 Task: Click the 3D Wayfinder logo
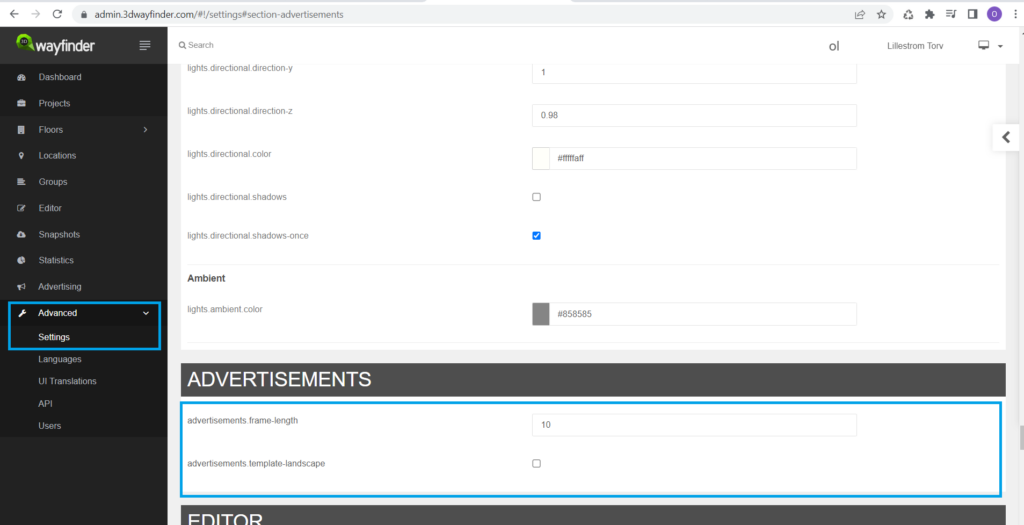tap(56, 44)
